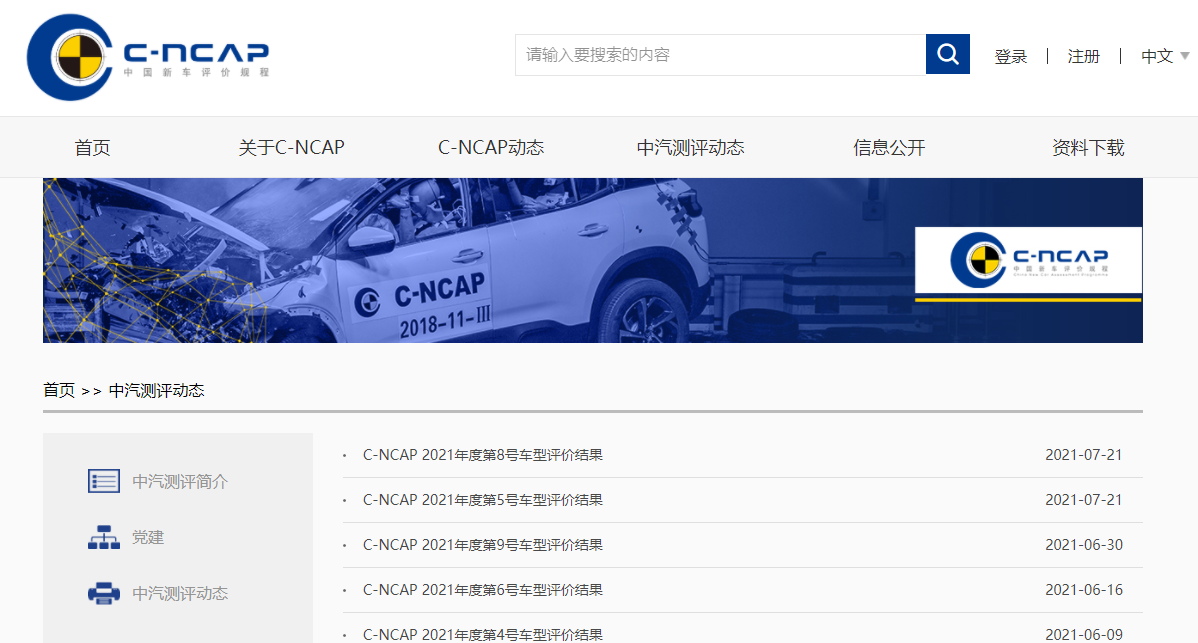The image size is (1198, 643).
Task: Open the 首页 navigation tab
Action: click(92, 147)
